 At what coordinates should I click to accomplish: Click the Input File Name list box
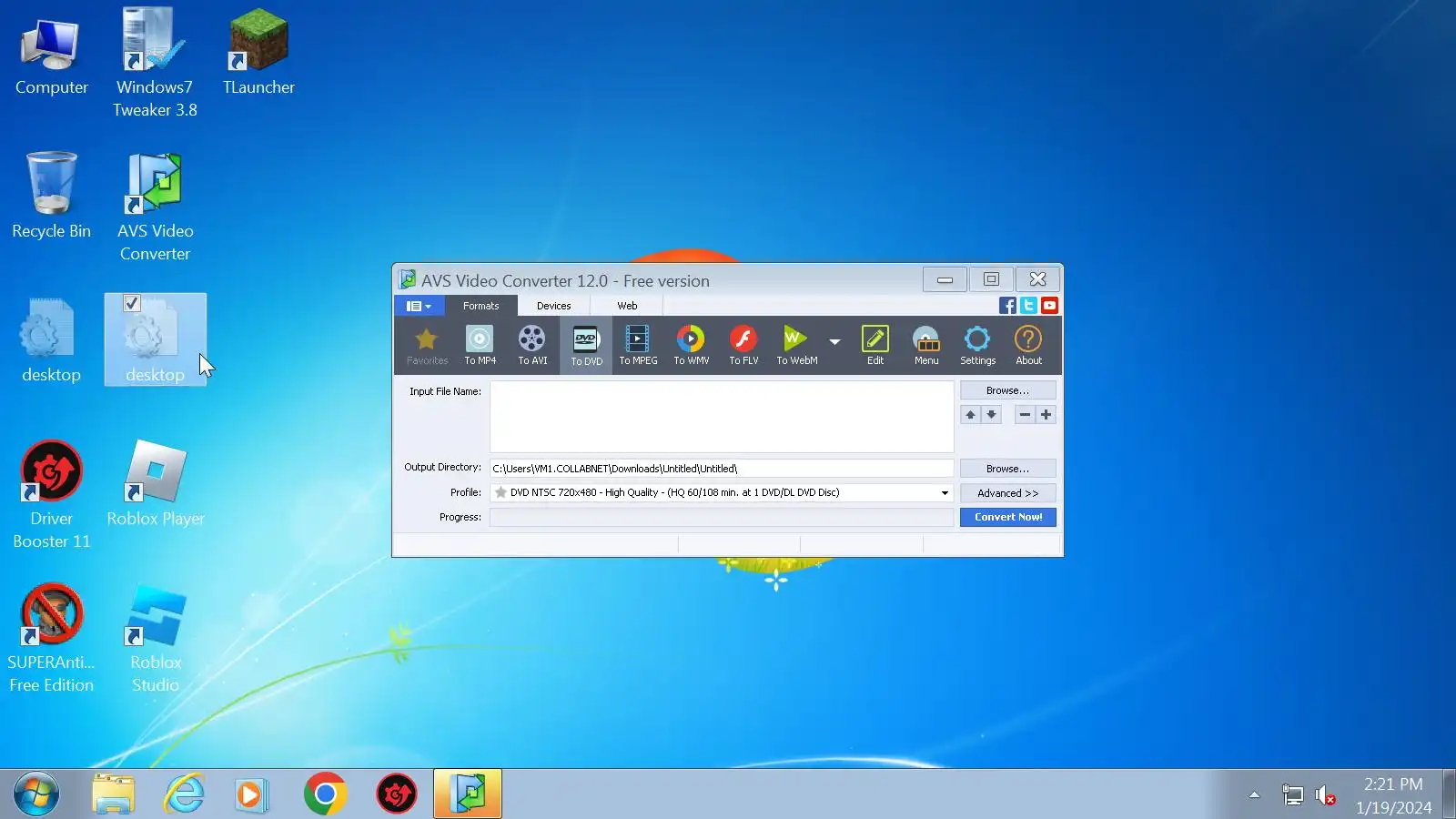[x=722, y=417]
